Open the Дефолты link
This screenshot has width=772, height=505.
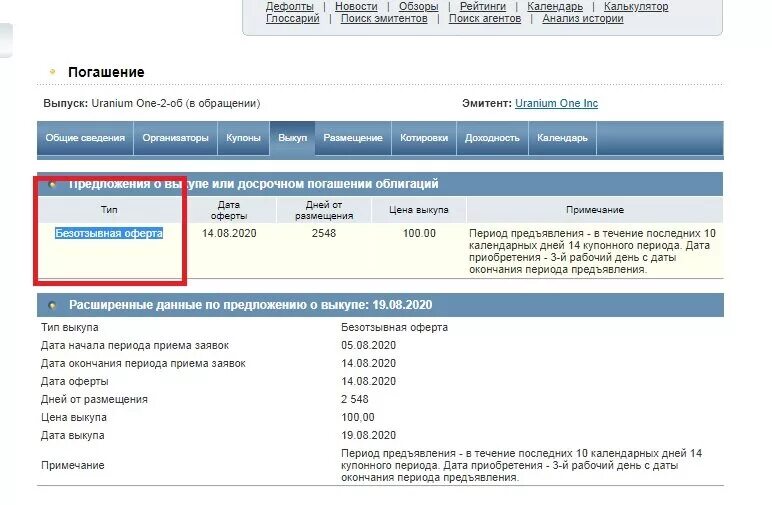coord(290,6)
